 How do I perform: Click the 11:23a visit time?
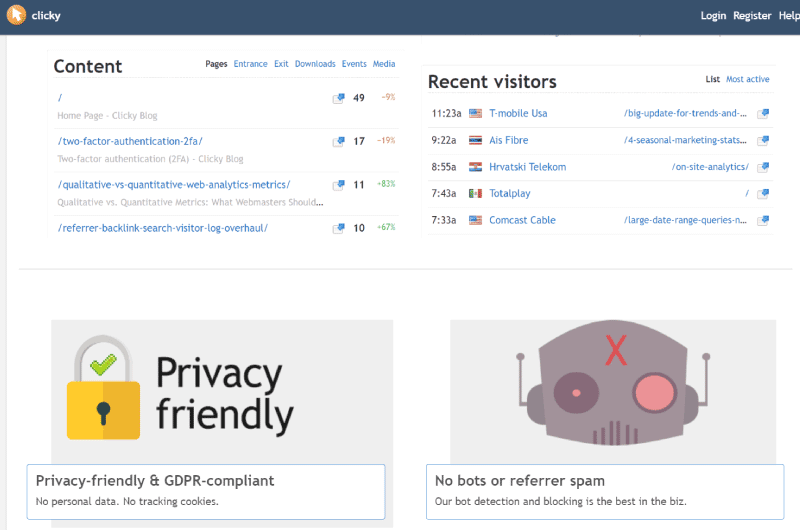coord(446,113)
